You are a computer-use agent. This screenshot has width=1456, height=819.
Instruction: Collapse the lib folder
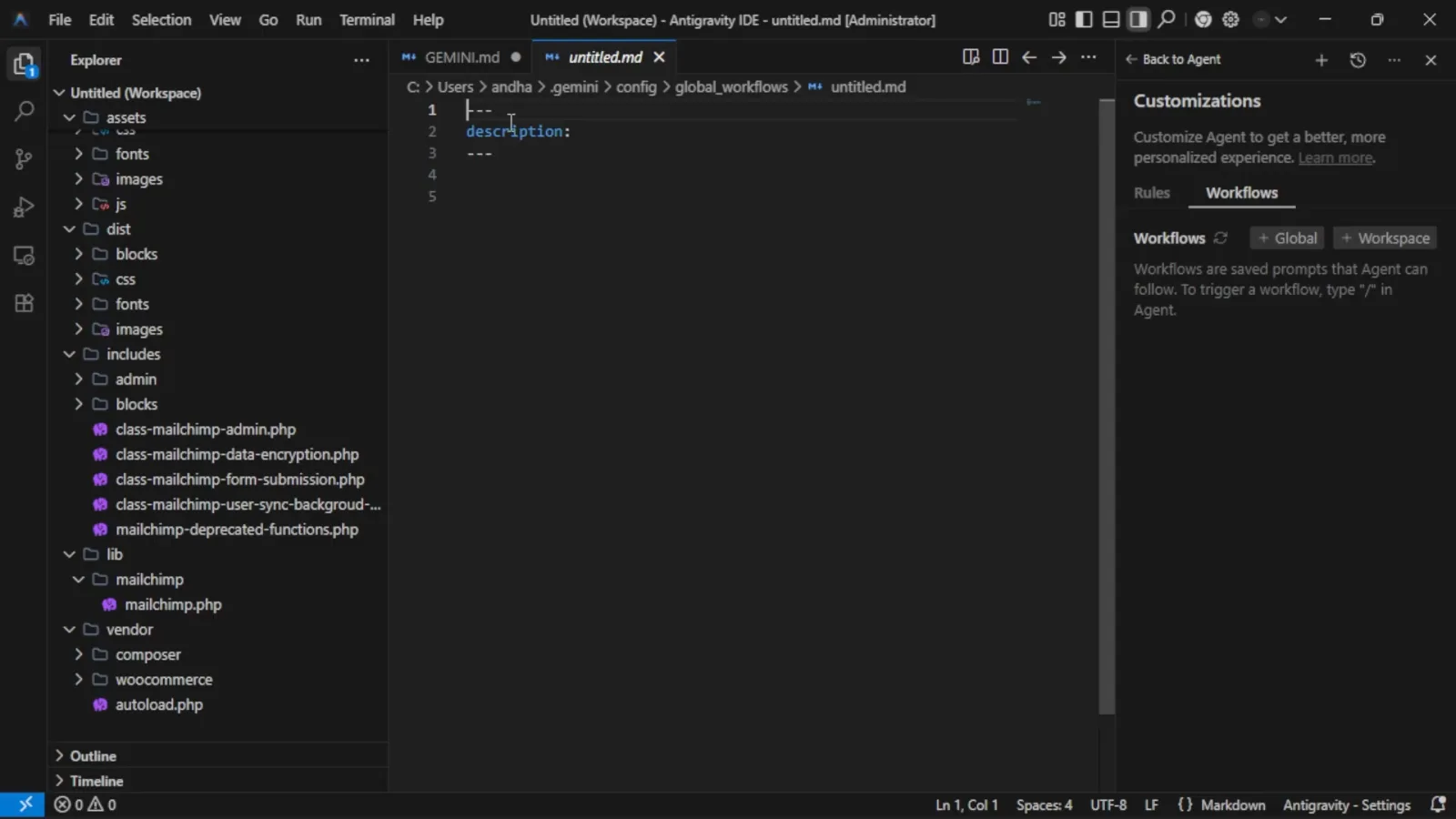click(x=69, y=554)
